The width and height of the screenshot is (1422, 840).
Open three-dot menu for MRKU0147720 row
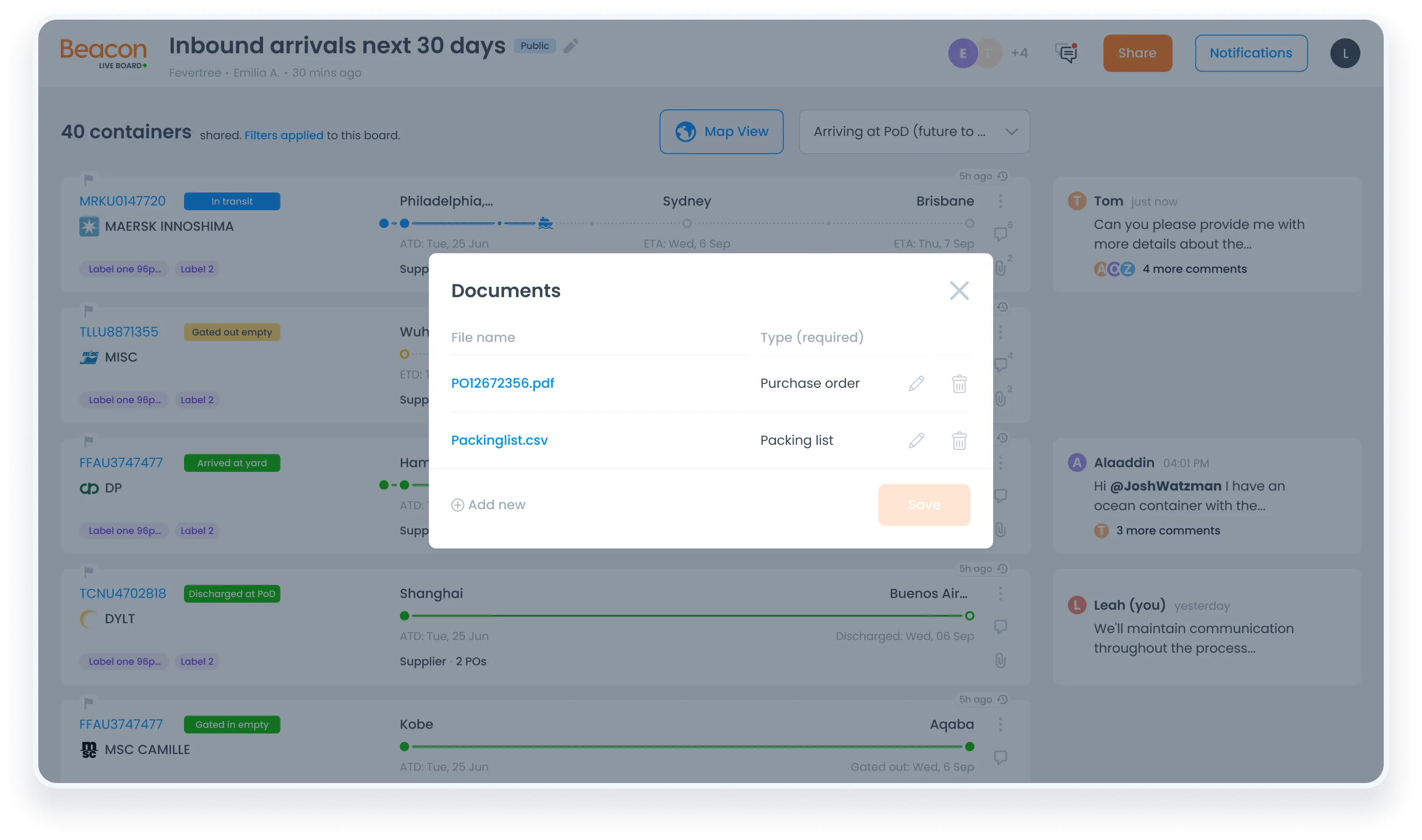tap(1001, 201)
